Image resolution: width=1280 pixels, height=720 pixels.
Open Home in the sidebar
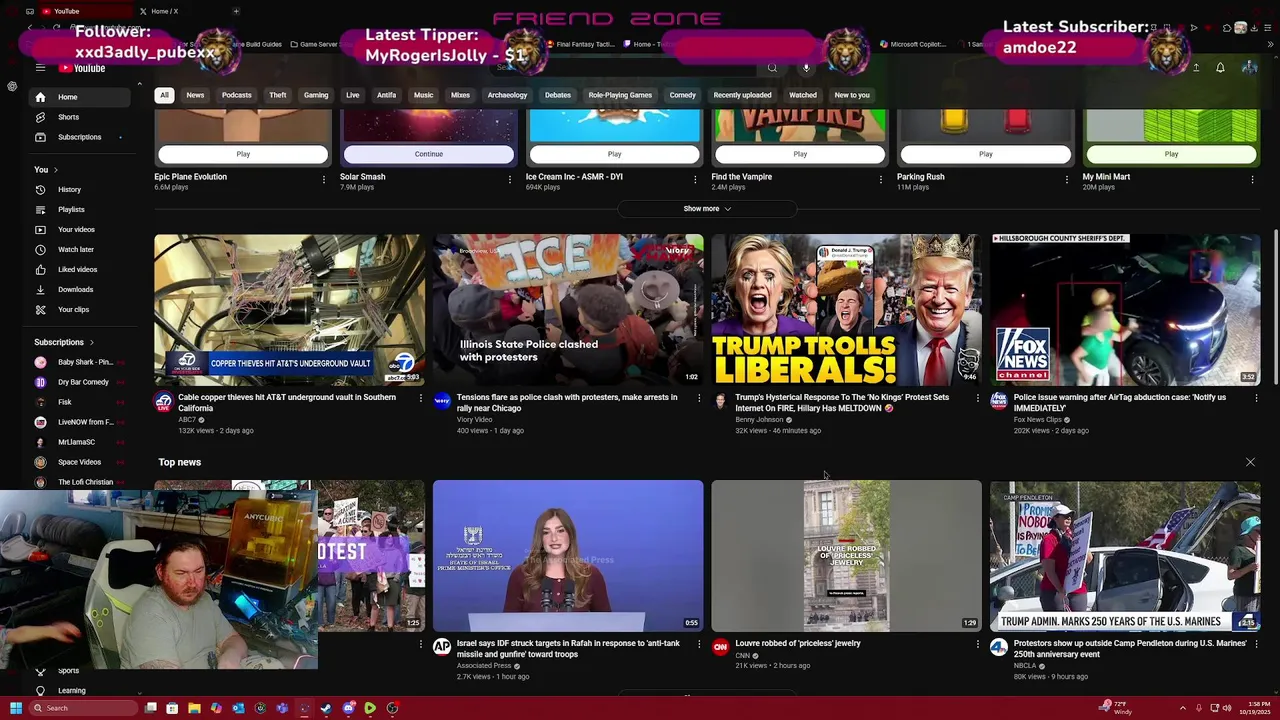pyautogui.click(x=79, y=97)
